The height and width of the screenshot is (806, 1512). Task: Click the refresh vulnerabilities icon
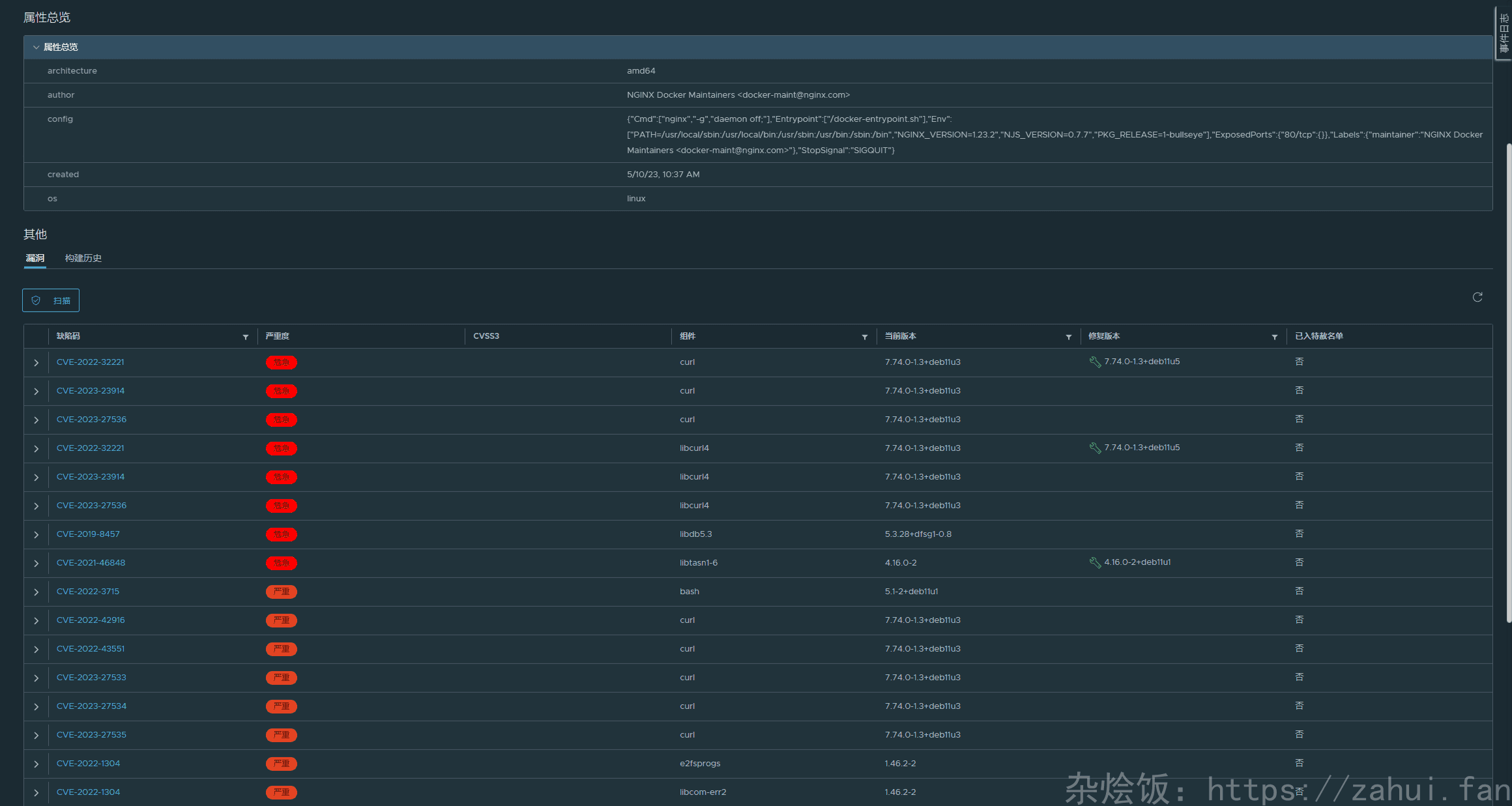1477,297
